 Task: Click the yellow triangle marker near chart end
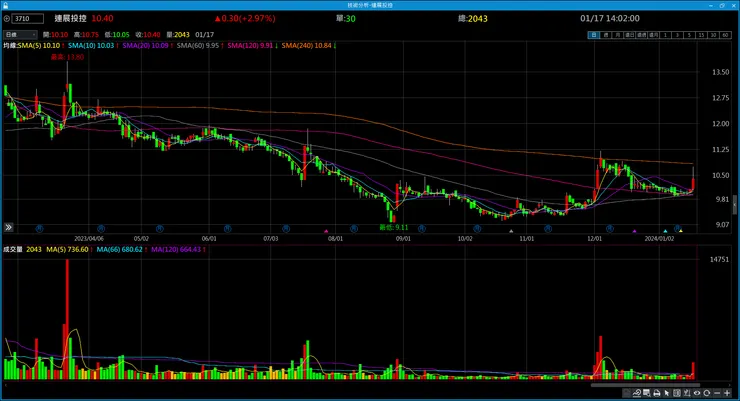(x=681, y=231)
